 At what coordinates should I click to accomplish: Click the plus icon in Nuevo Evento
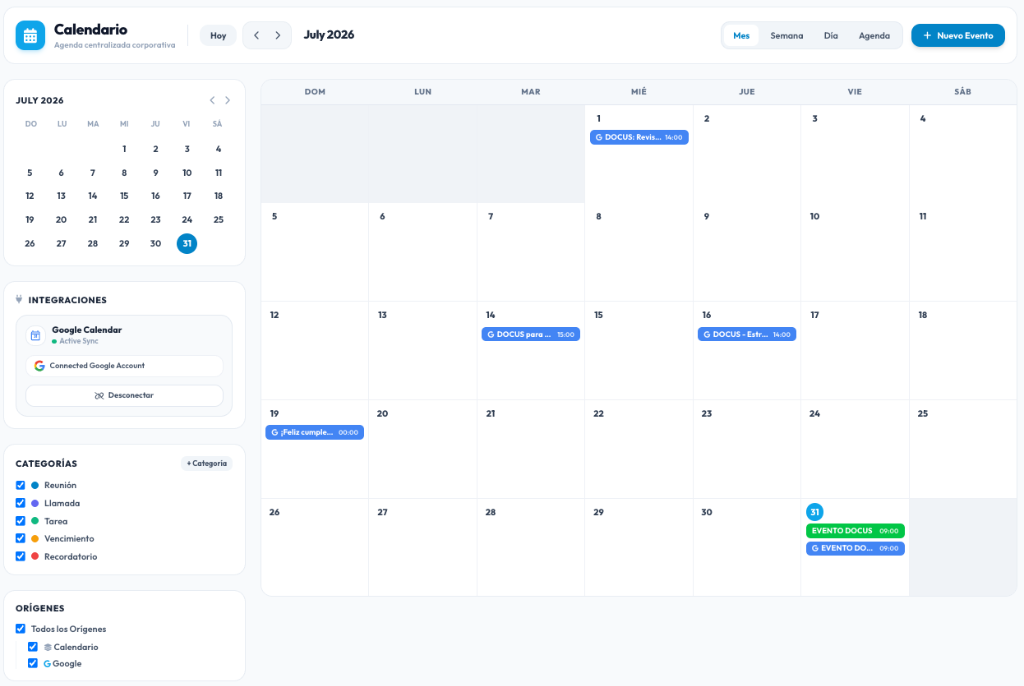927,35
